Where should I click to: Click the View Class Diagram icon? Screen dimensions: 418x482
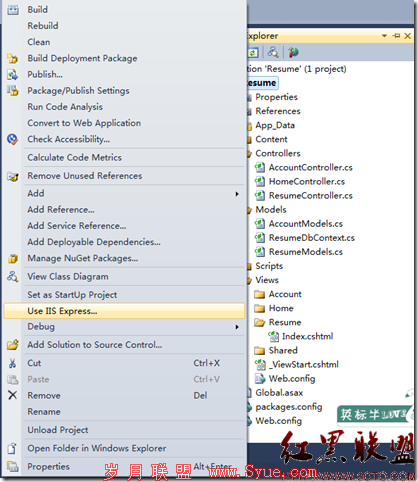[13, 276]
